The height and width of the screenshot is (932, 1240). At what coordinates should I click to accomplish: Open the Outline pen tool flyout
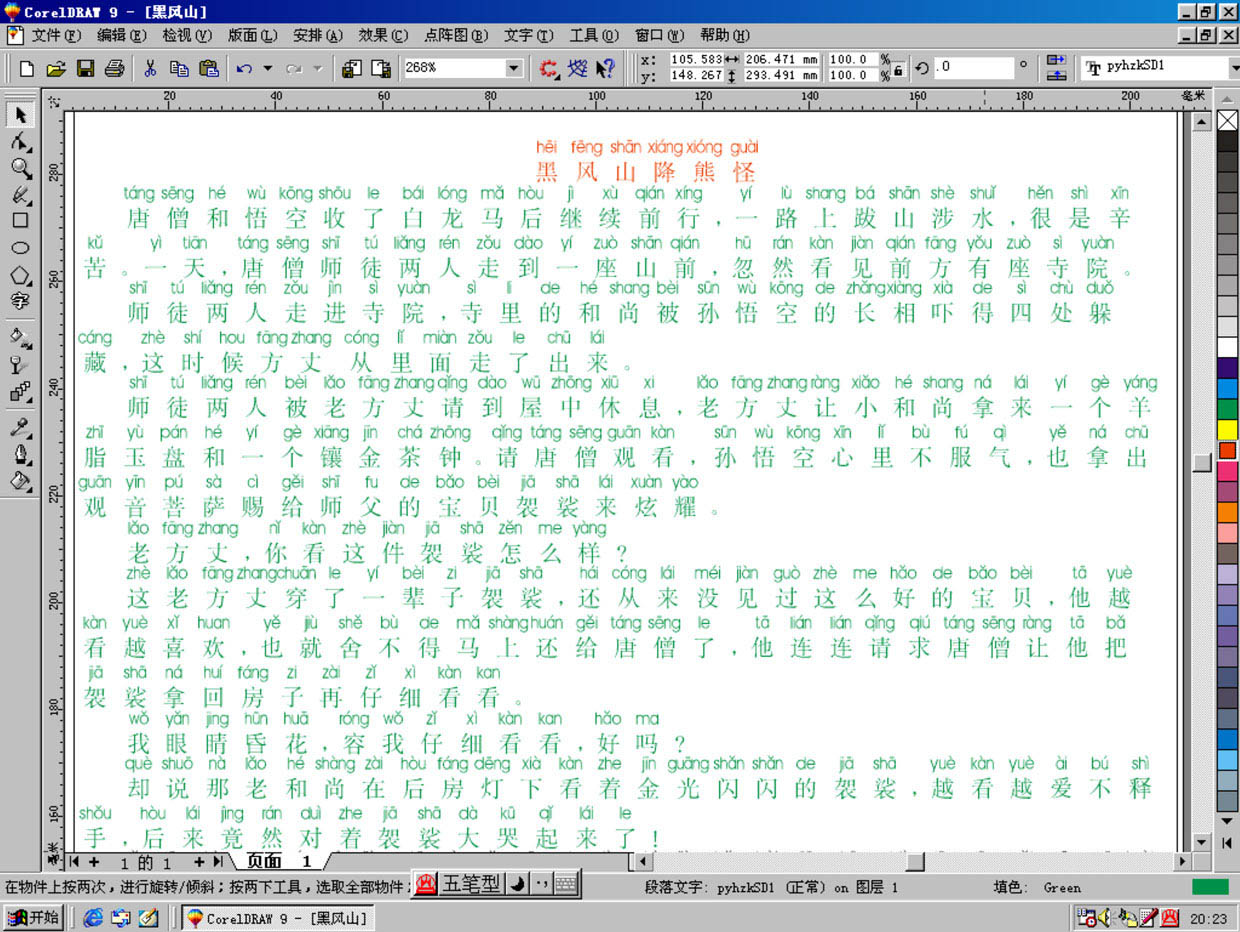(x=20, y=454)
